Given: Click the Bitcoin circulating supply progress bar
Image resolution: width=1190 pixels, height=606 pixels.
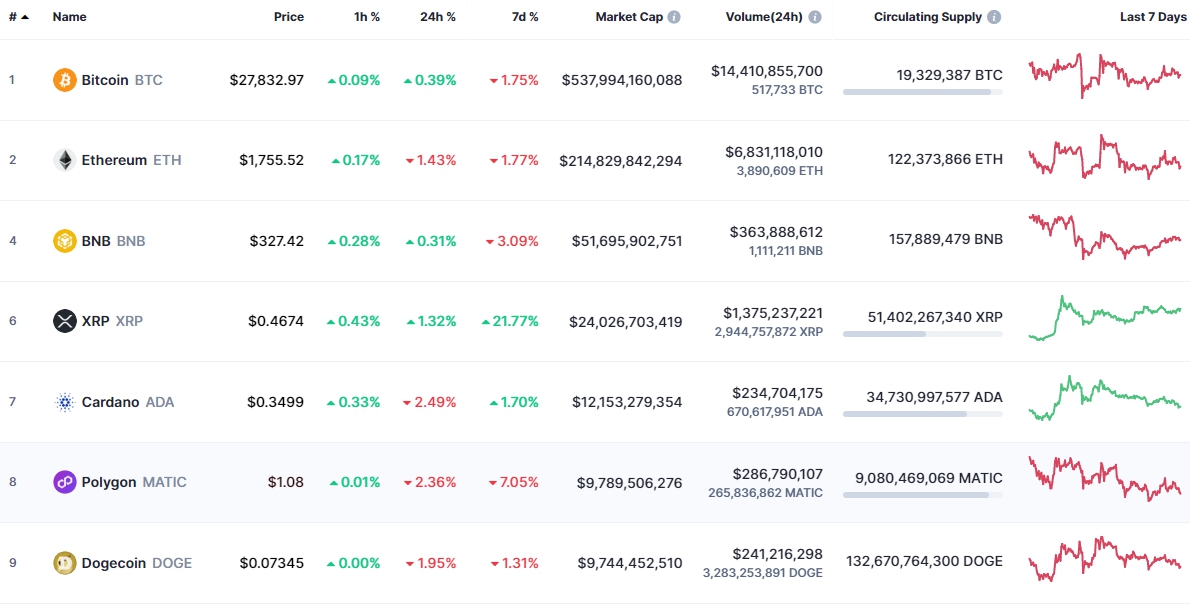Looking at the screenshot, I should (923, 92).
